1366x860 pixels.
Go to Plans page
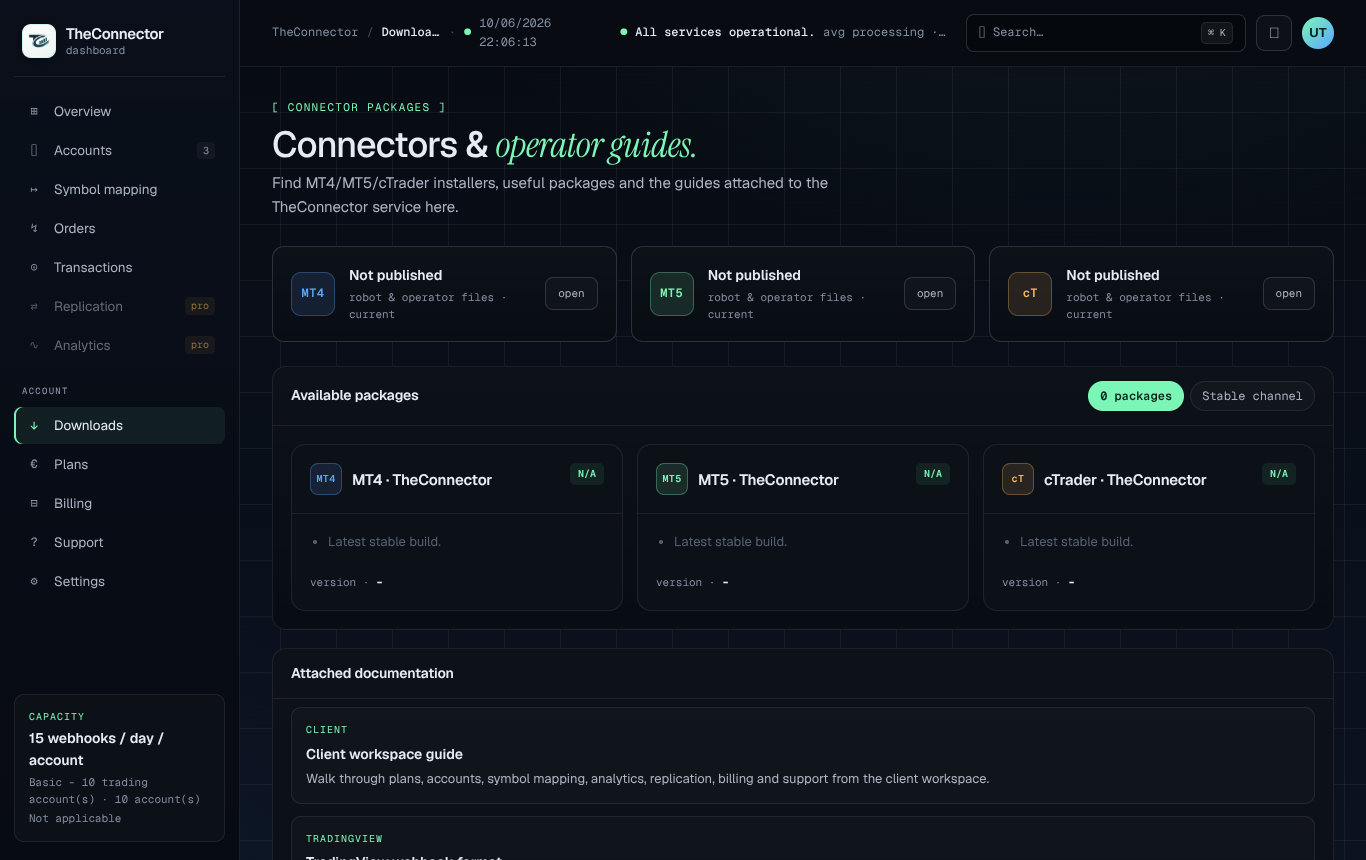(119, 464)
